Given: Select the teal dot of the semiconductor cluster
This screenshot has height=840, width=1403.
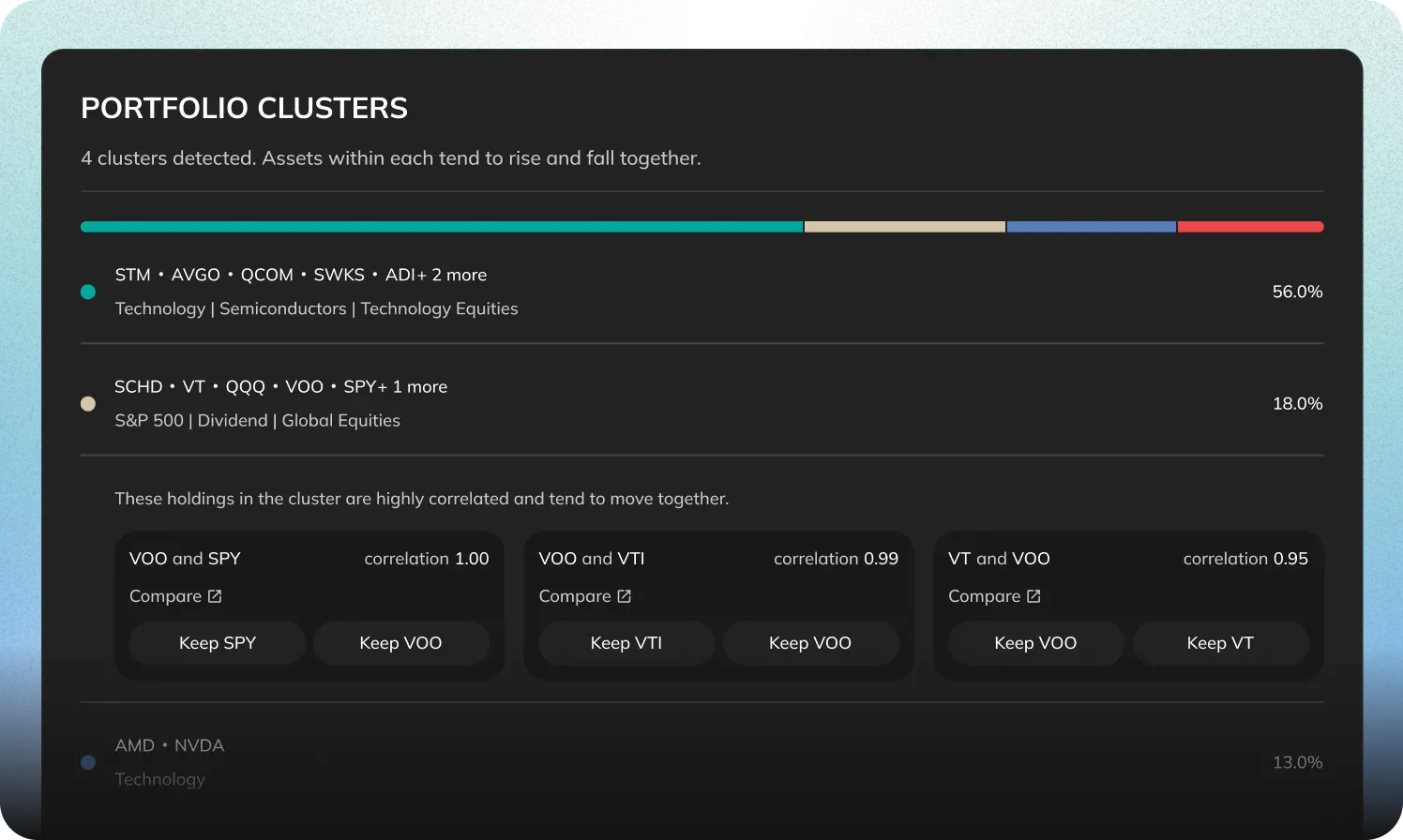Looking at the screenshot, I should click(x=88, y=292).
